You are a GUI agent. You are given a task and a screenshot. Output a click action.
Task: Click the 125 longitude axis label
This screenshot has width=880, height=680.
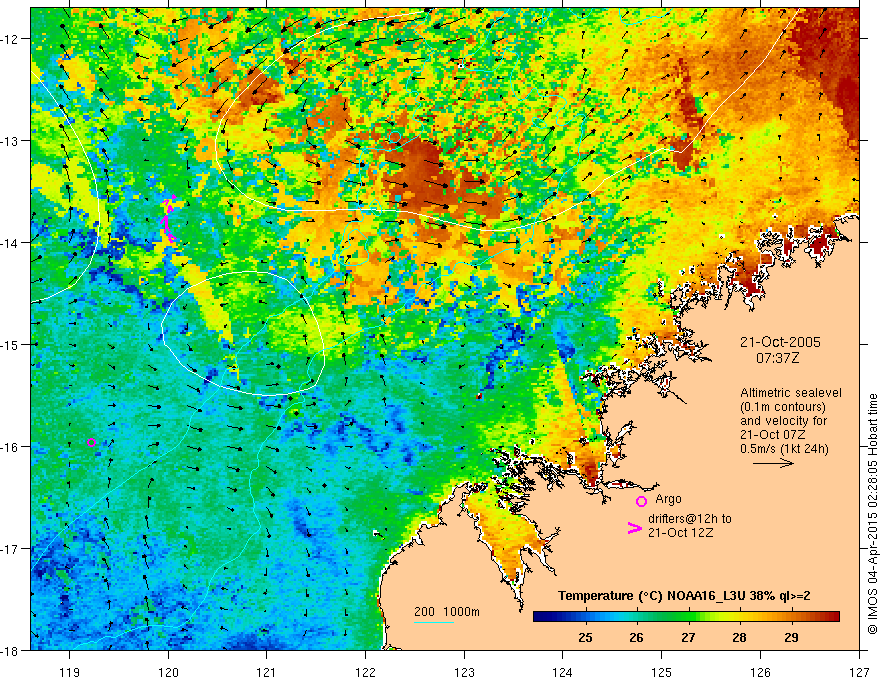(662, 672)
